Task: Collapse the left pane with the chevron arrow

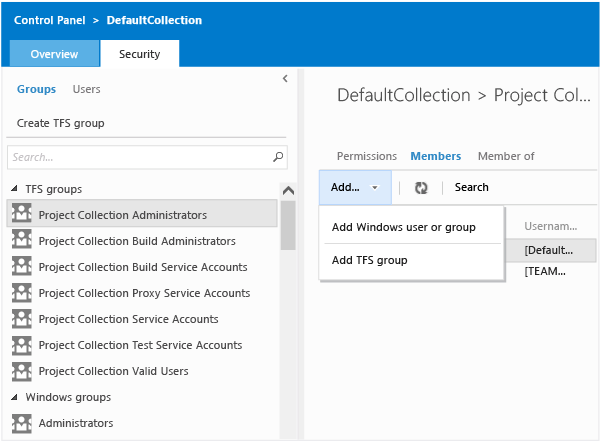Action: click(285, 78)
